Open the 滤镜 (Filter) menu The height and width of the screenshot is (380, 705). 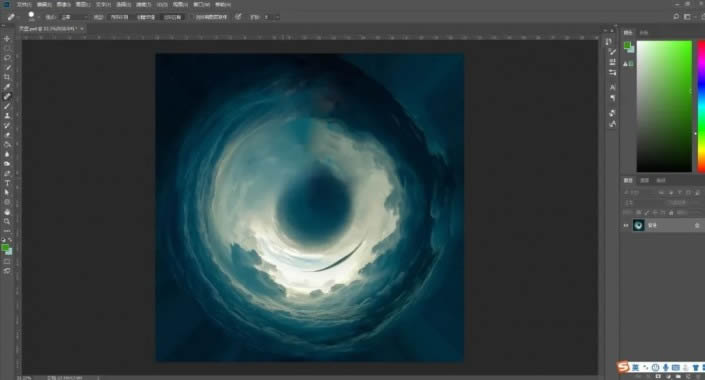(144, 4)
